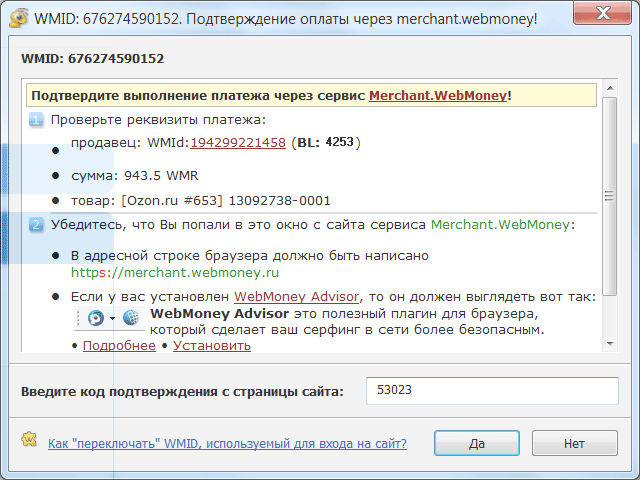640x480 pixels.
Task: Focus the confirmation code field with 53023
Action: coord(492,391)
